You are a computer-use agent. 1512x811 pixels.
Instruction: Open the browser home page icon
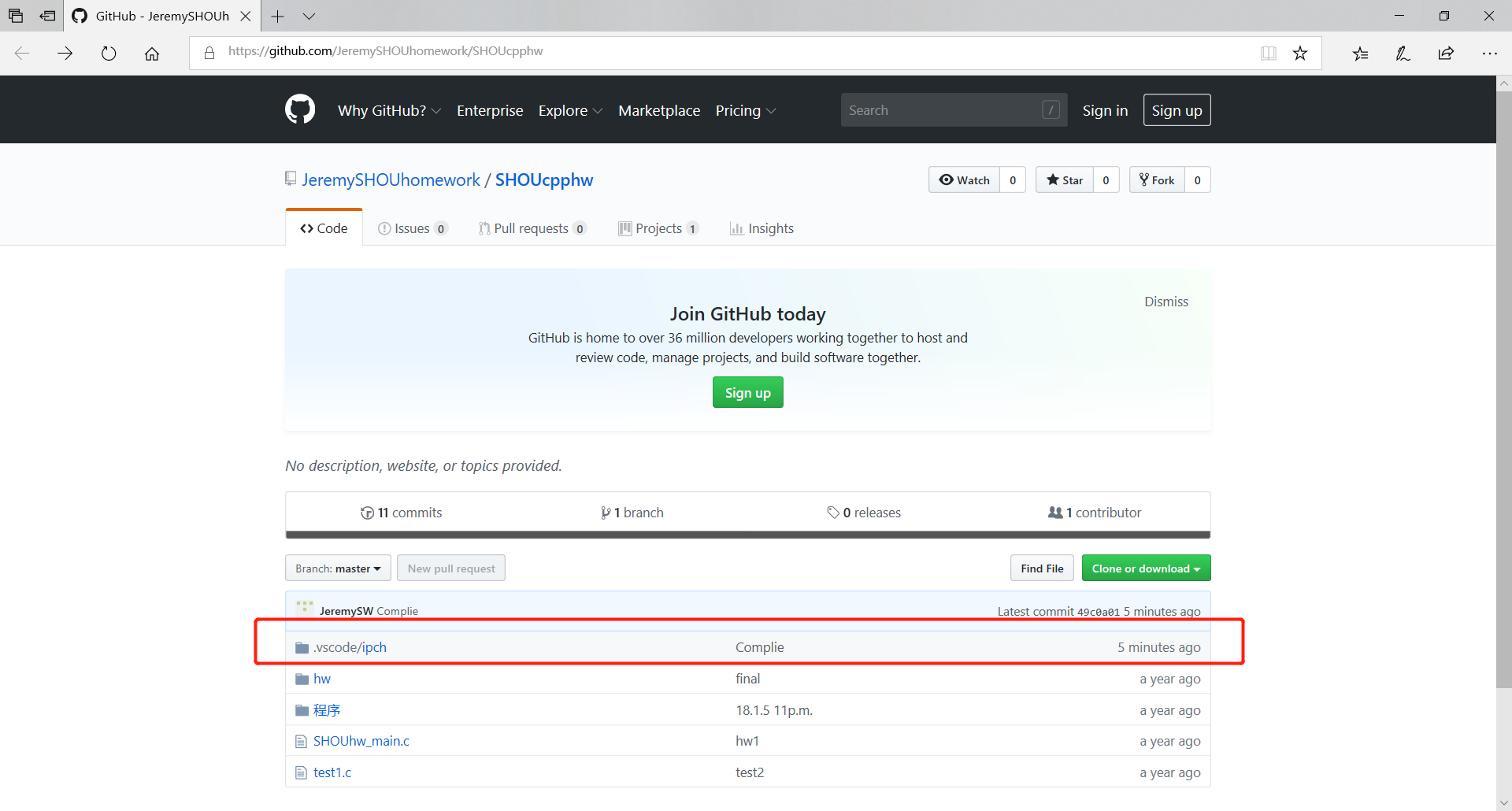coord(152,53)
